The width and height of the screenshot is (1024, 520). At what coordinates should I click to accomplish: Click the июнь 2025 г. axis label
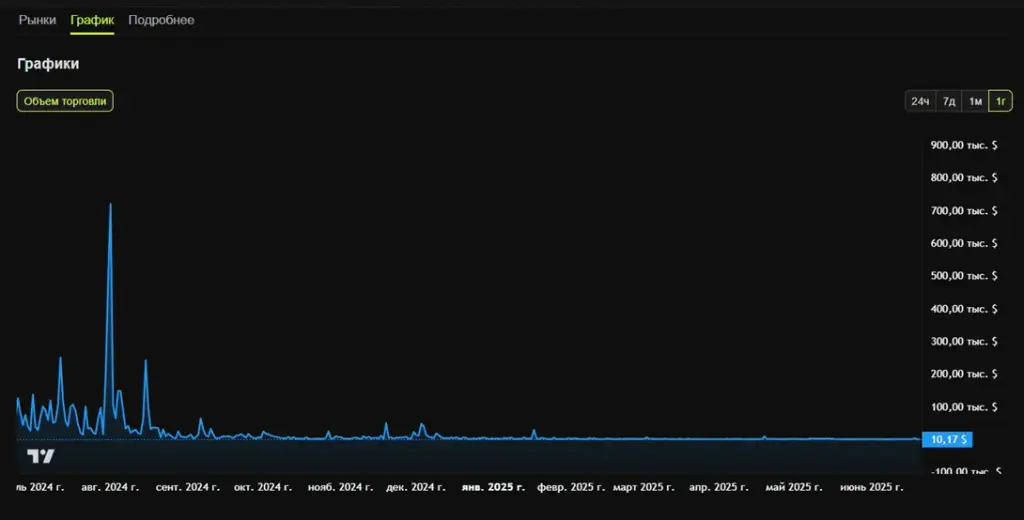[871, 487]
